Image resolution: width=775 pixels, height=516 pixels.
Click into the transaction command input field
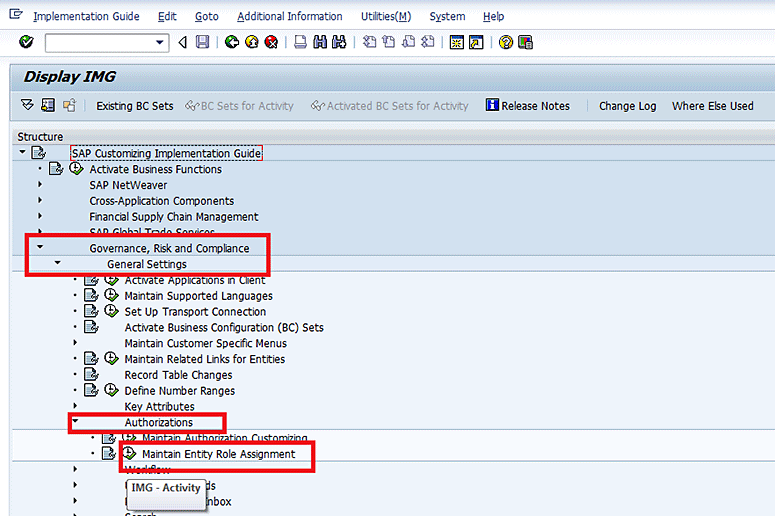[x=98, y=42]
